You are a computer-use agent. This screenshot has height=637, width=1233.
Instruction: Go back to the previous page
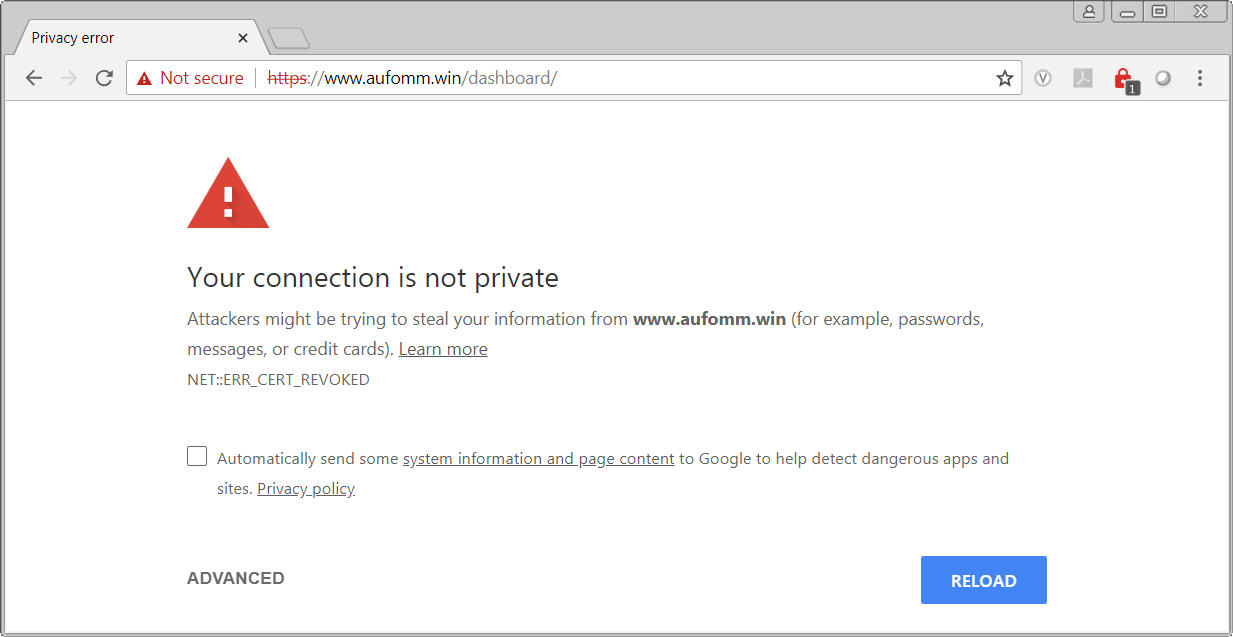coord(34,78)
